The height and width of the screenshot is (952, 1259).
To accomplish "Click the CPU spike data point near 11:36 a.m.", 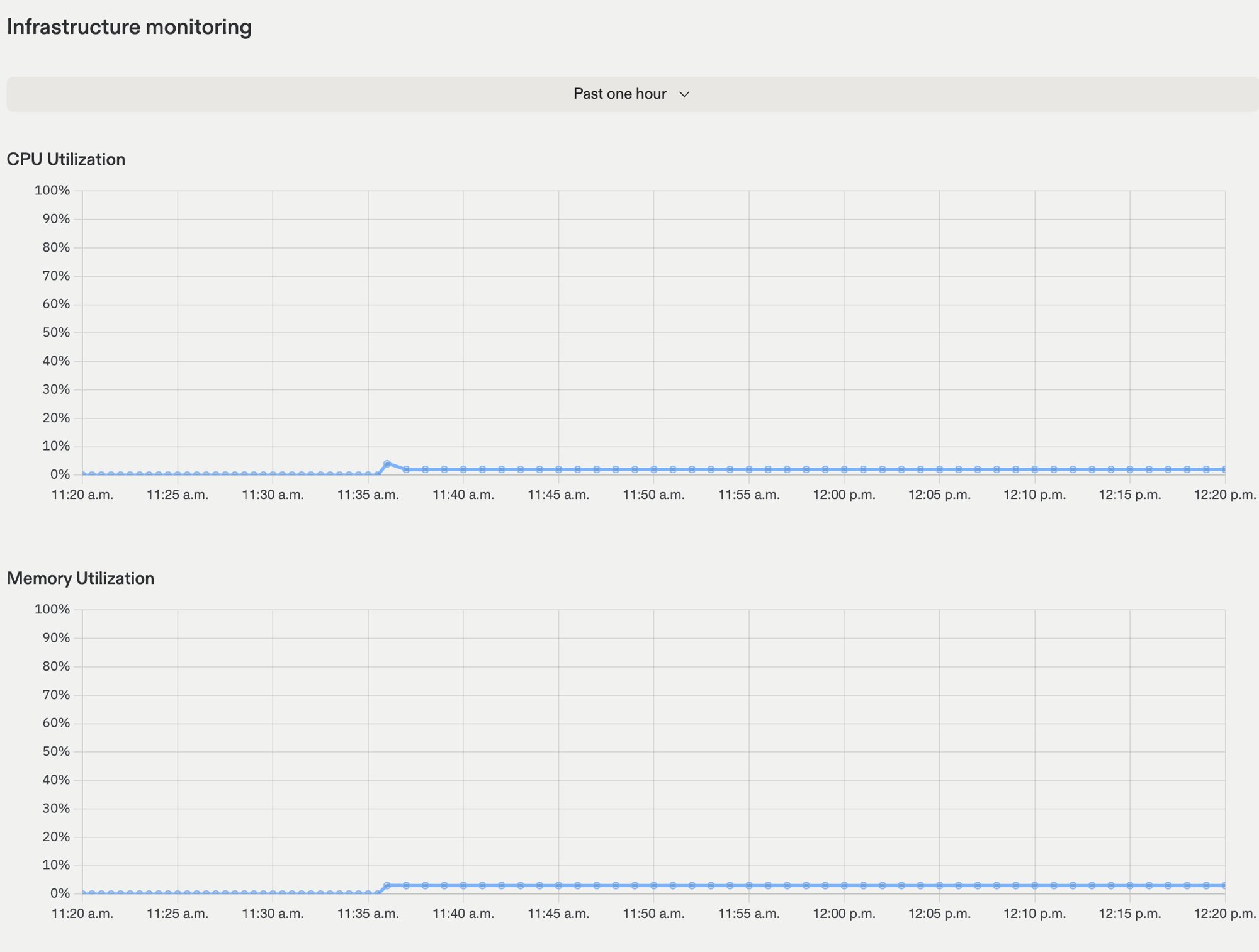I will click(x=387, y=464).
